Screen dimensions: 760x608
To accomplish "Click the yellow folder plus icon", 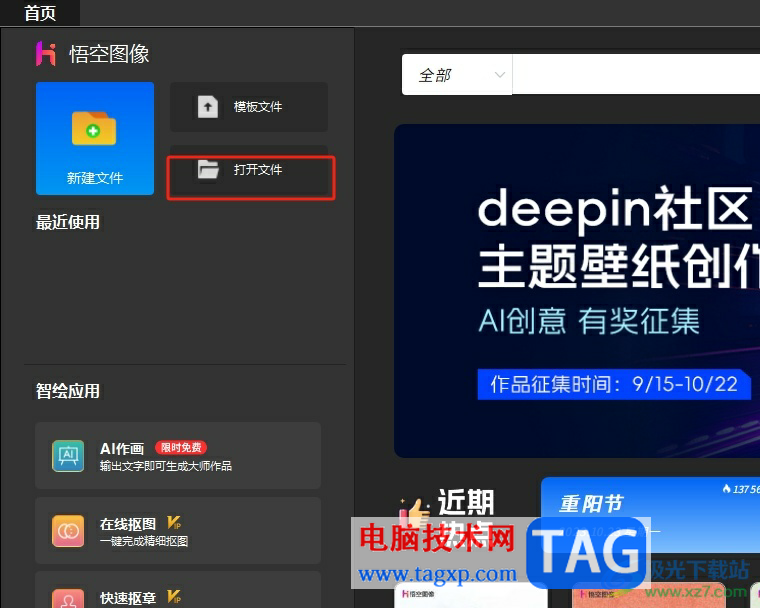I will click(x=94, y=128).
